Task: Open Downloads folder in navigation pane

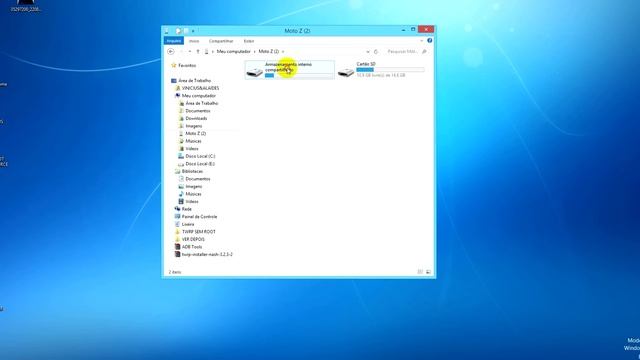Action: [x=196, y=118]
